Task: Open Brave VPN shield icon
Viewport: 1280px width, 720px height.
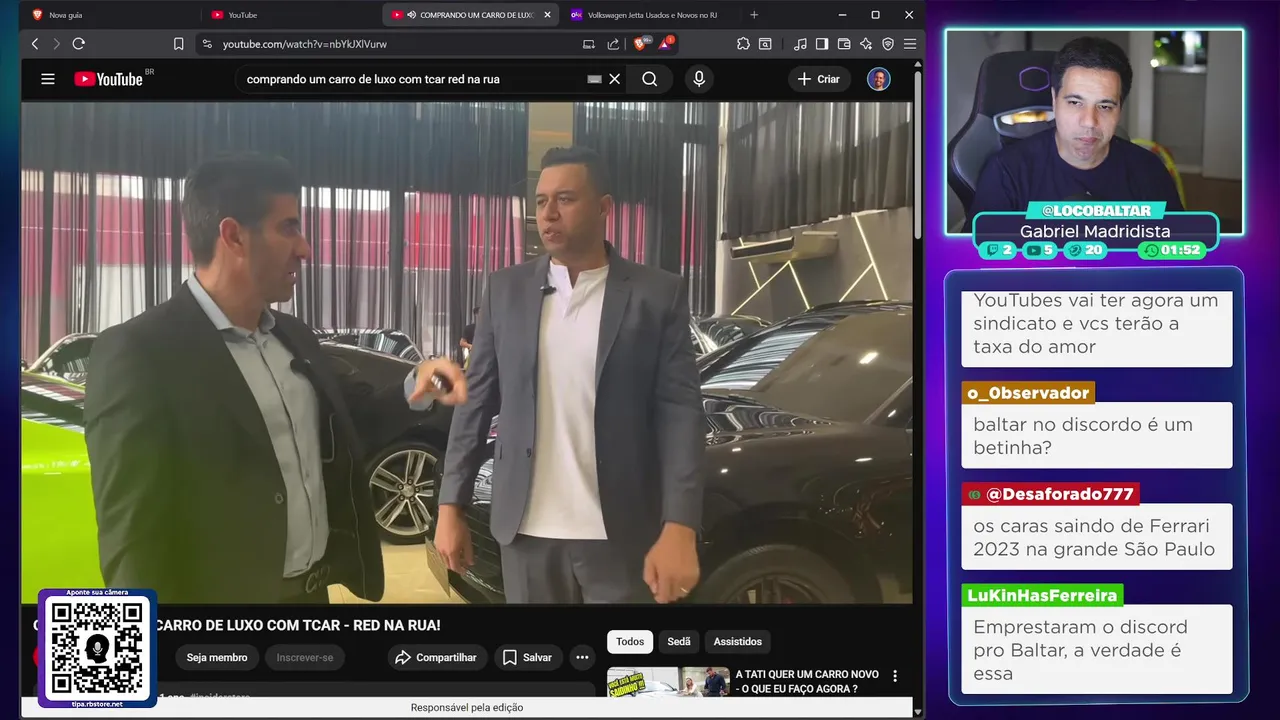Action: 888,44
